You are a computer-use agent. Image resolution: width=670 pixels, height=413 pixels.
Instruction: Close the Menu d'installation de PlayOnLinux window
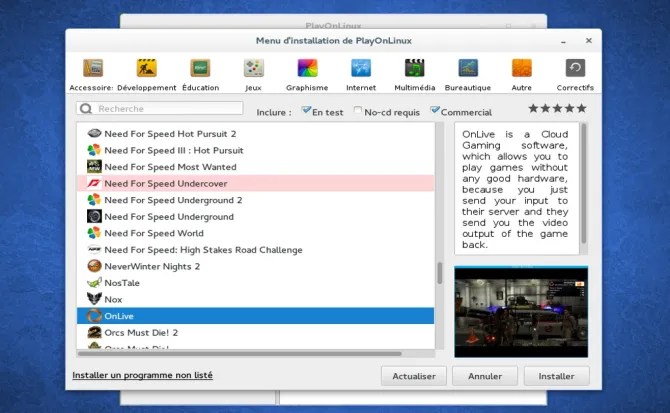point(588,41)
